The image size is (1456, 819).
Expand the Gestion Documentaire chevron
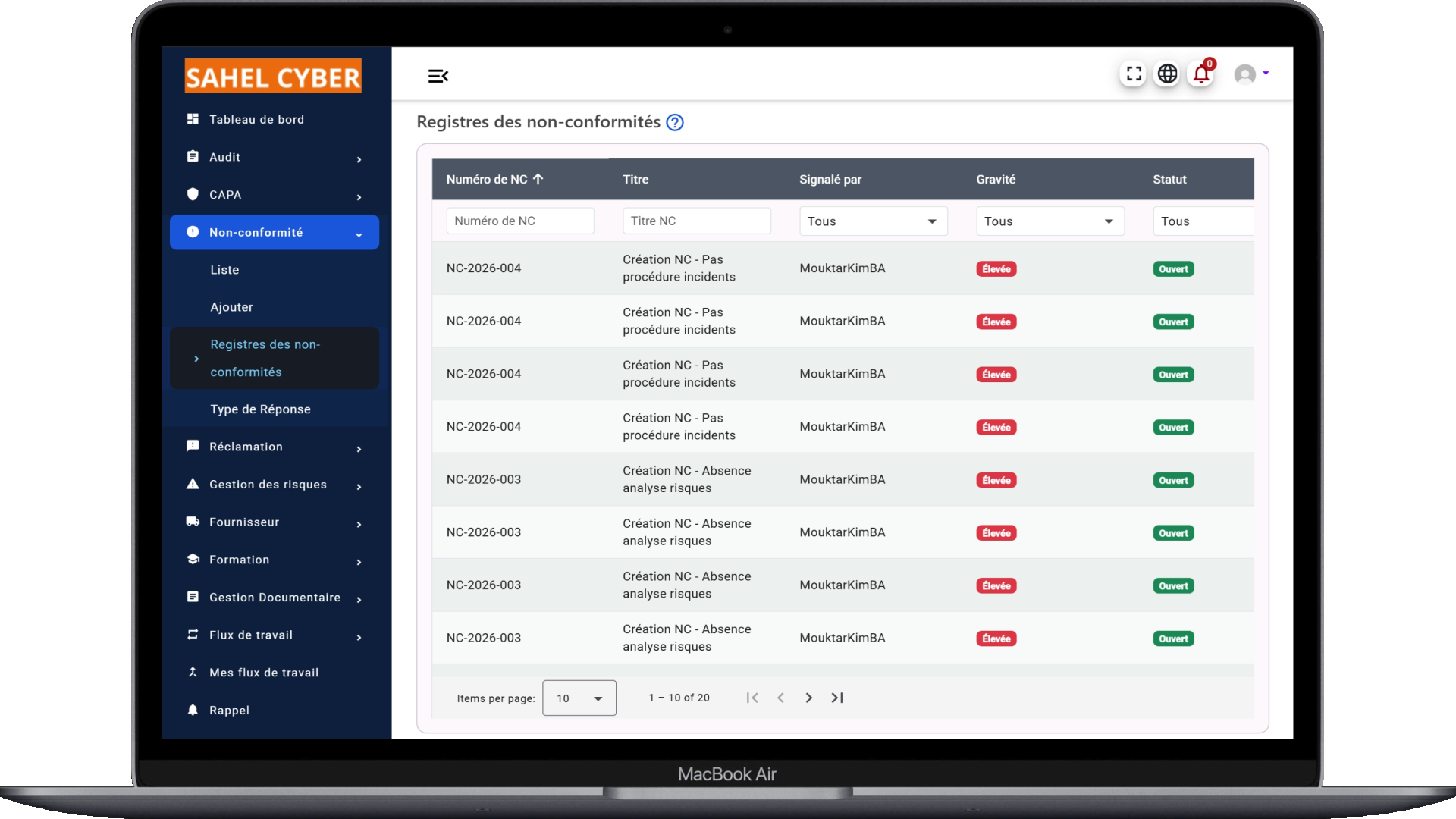(x=359, y=600)
